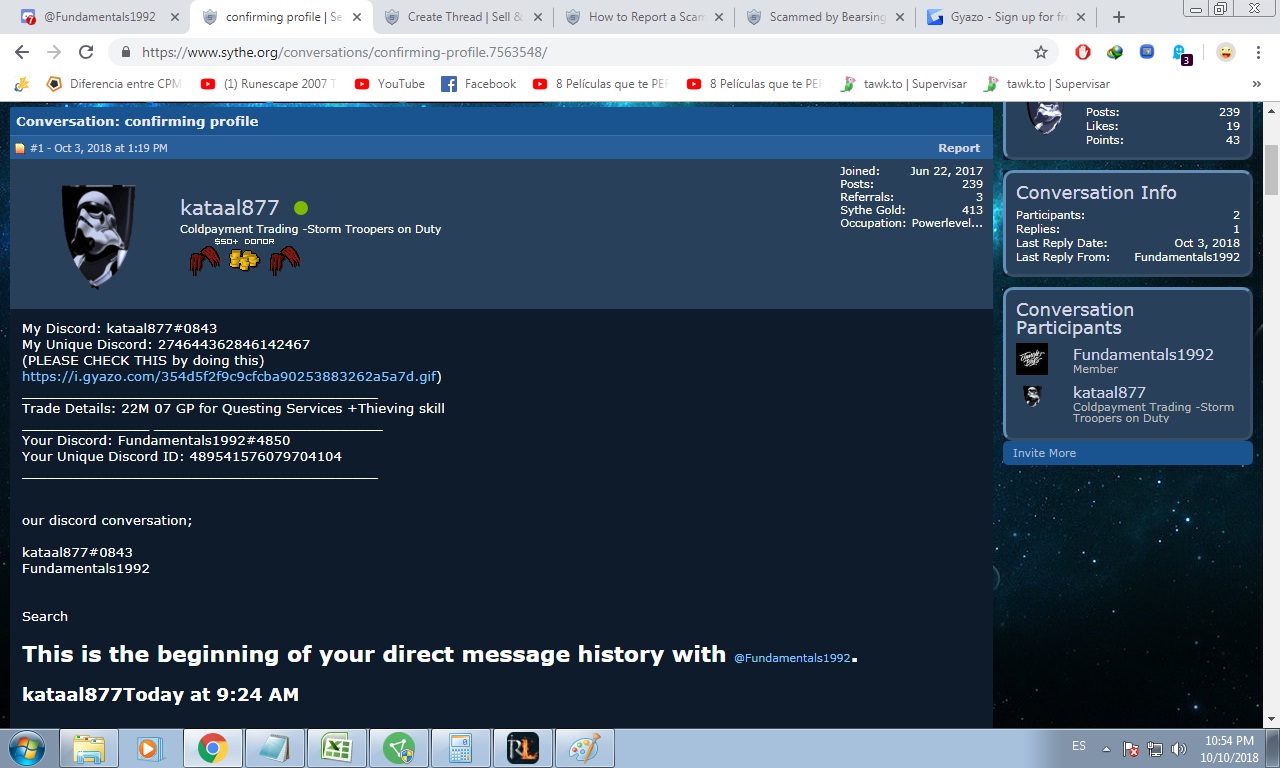Click the browser forward arrow
1280x768 pixels.
pyautogui.click(x=54, y=52)
